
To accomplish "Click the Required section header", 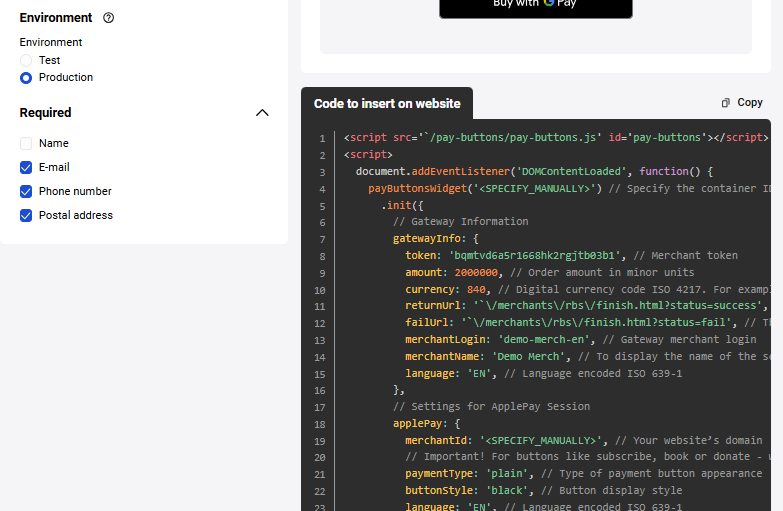I will 46,113.
